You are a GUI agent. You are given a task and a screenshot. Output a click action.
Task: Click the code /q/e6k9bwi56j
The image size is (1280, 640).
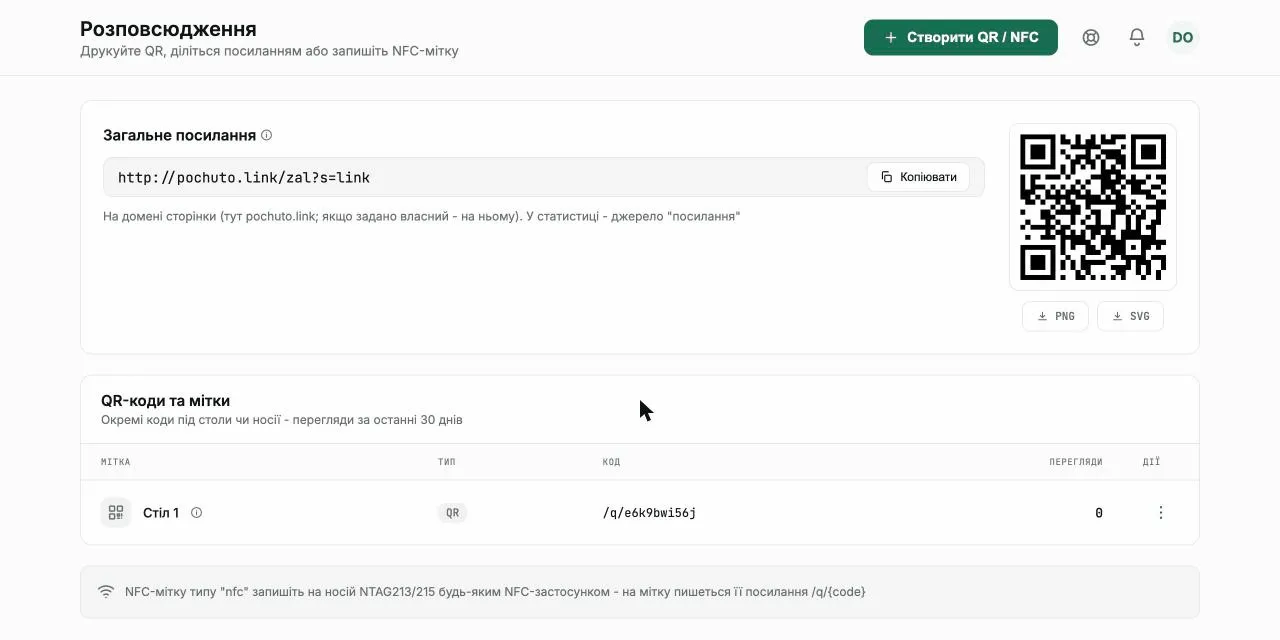(x=649, y=513)
